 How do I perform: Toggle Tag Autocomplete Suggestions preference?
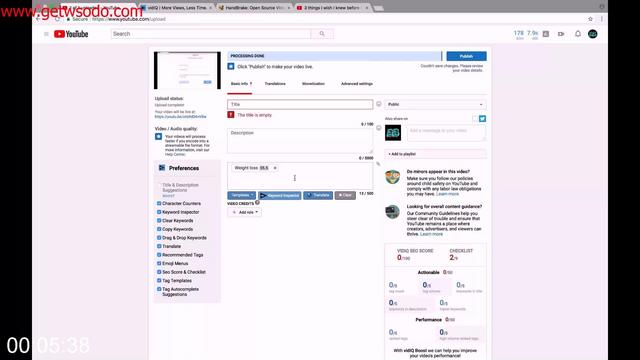pyautogui.click(x=159, y=289)
